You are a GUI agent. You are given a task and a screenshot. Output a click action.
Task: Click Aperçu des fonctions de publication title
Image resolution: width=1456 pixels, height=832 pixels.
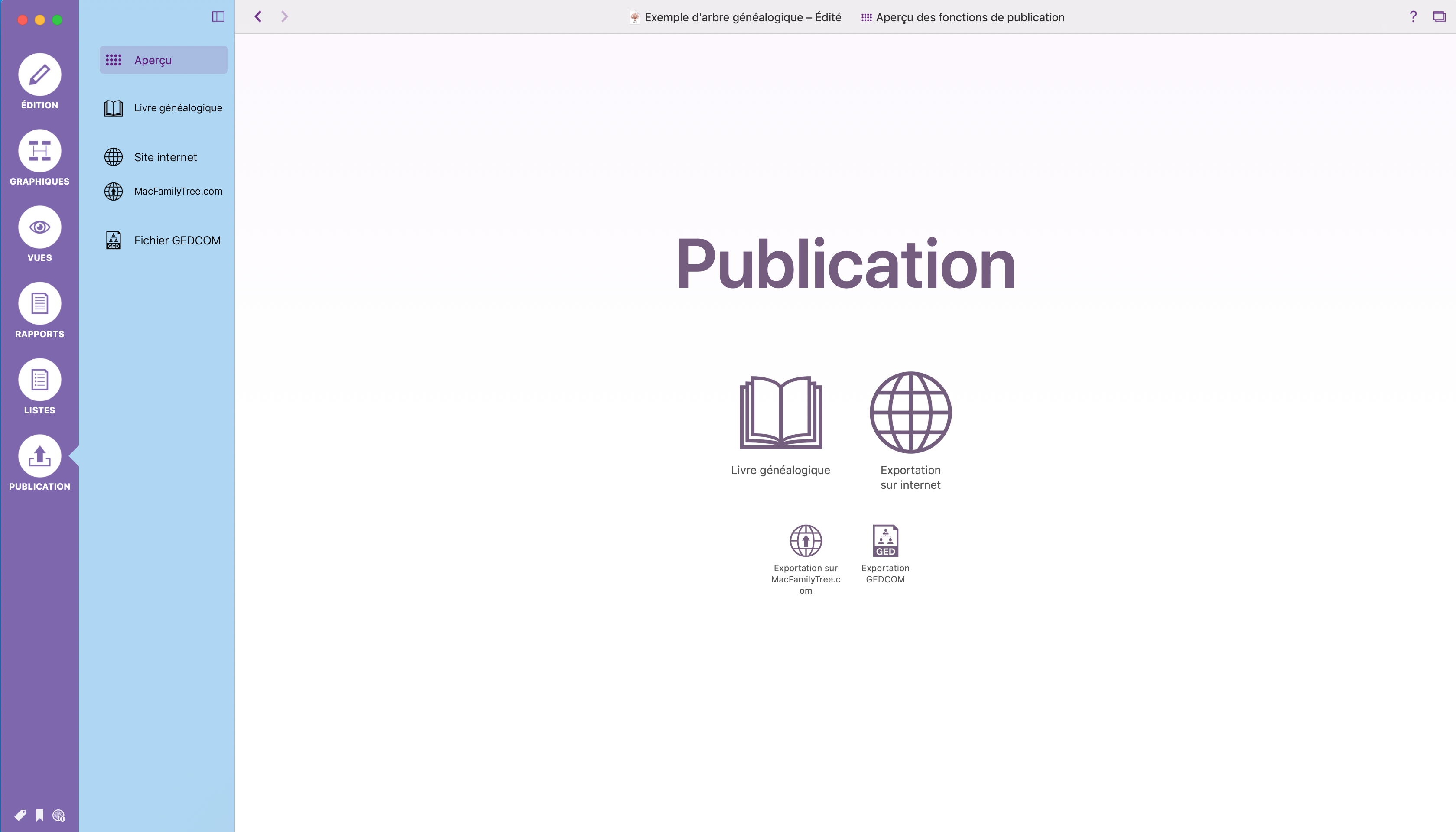970,17
